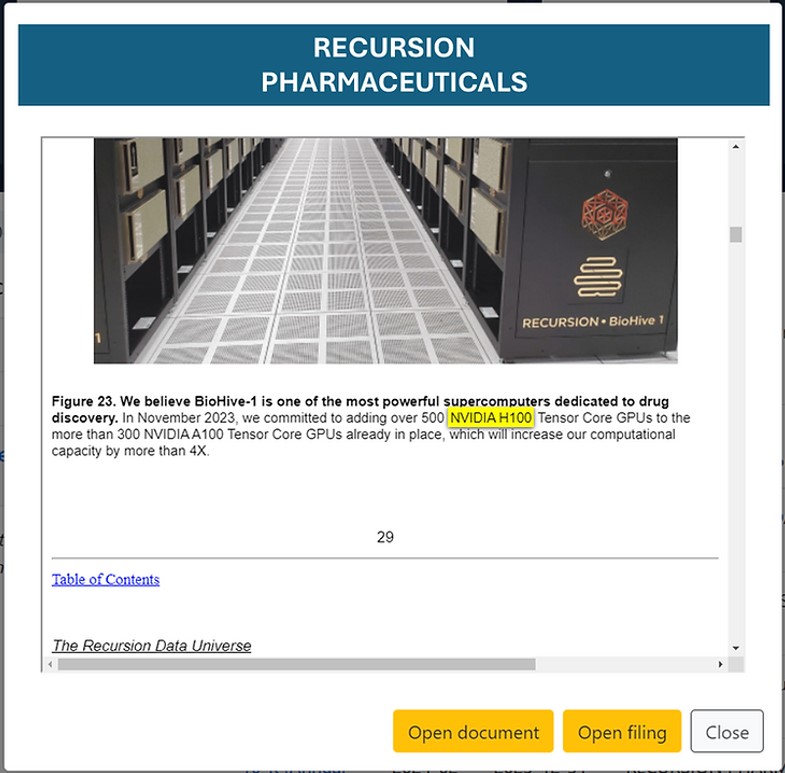785x773 pixels.
Task: Click the Recursion Pharmaceuticals header banner
Action: [x=394, y=65]
